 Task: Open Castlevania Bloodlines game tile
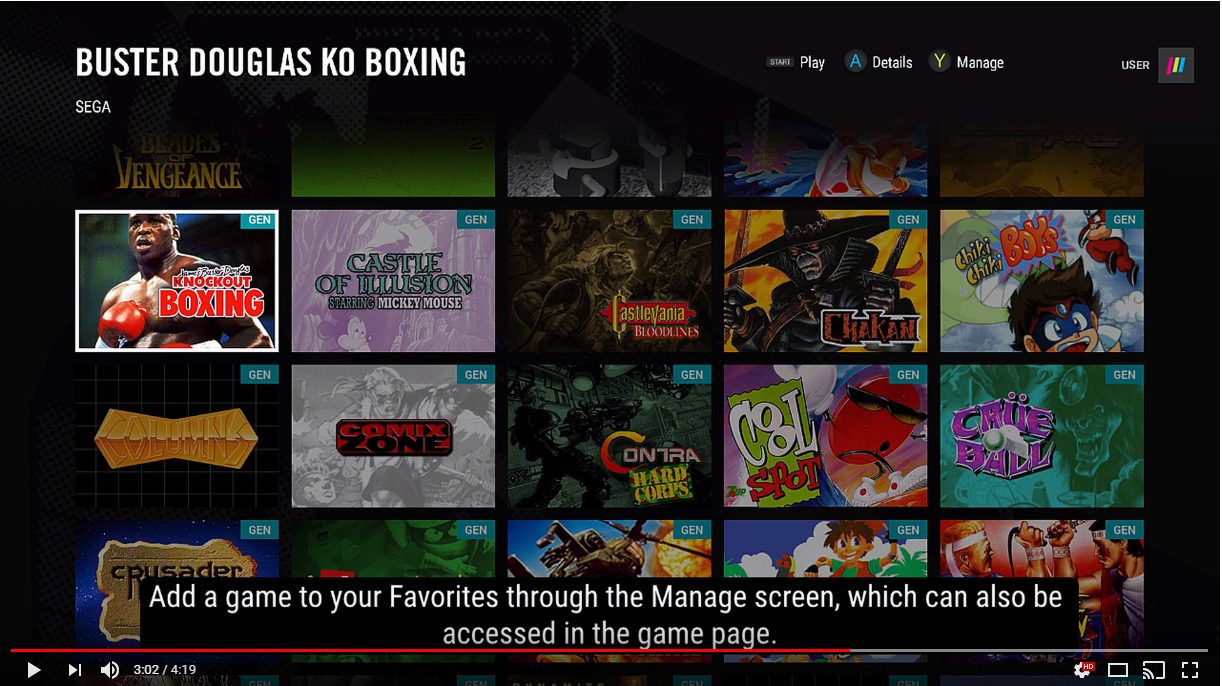tap(609, 281)
